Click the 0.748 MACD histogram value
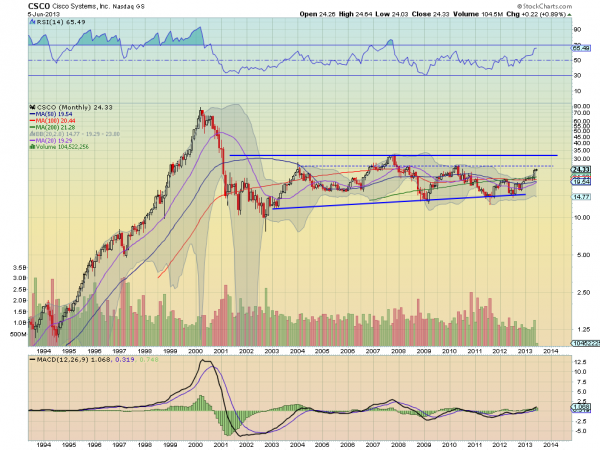Screen dimensions: 600x450 point(149,360)
